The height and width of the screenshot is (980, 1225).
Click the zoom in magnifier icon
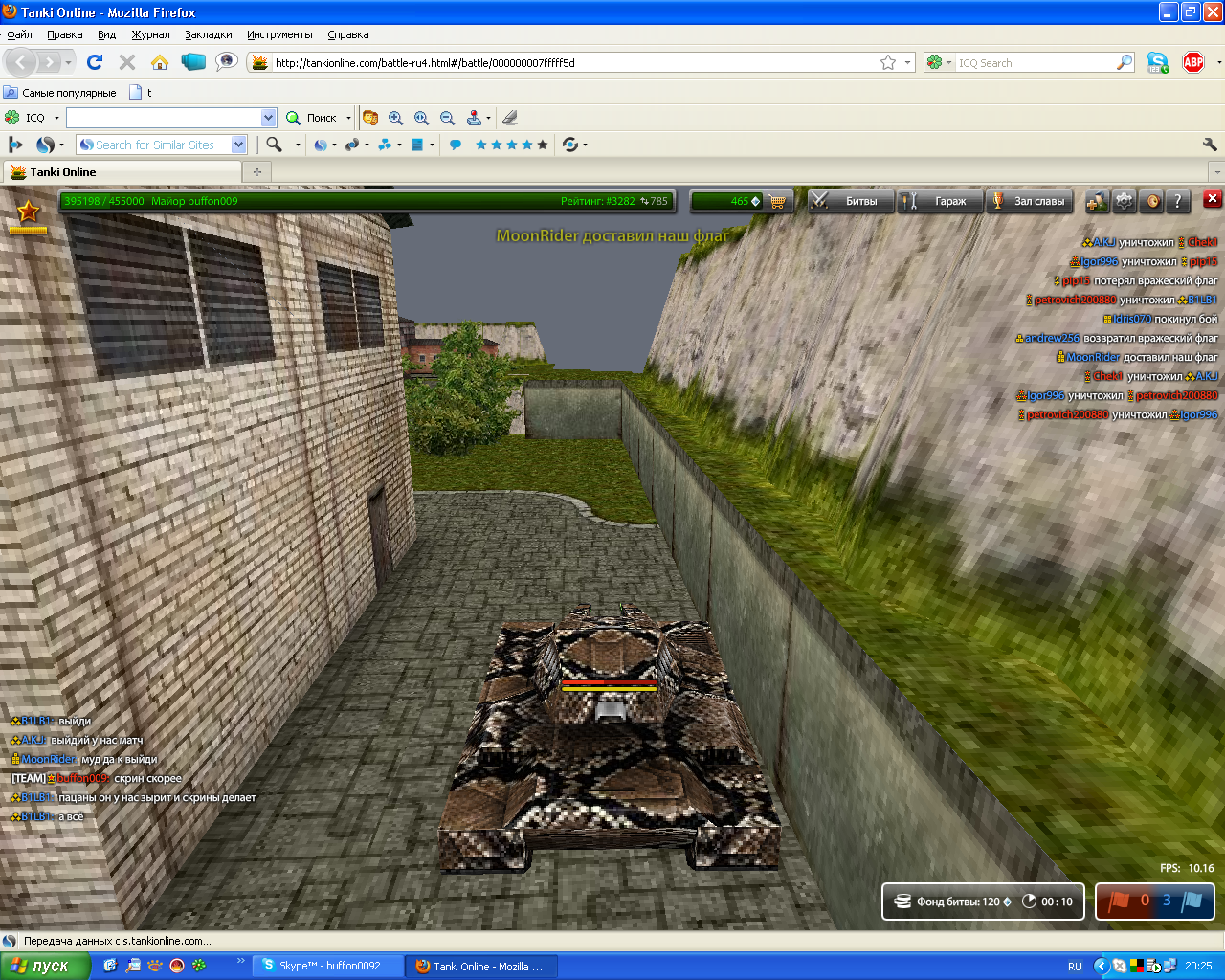click(395, 118)
